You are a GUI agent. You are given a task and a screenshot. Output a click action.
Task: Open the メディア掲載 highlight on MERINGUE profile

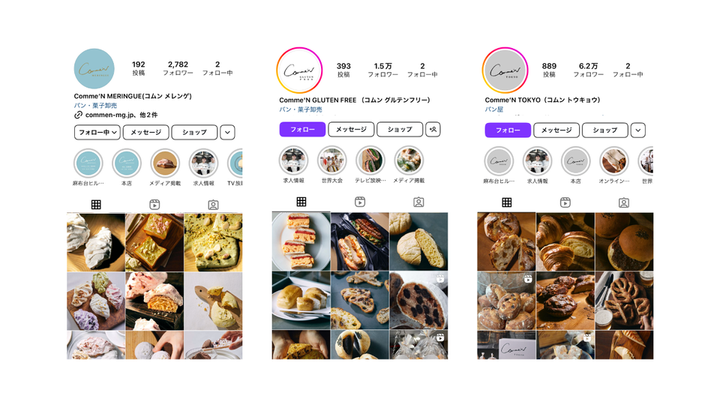pos(165,163)
